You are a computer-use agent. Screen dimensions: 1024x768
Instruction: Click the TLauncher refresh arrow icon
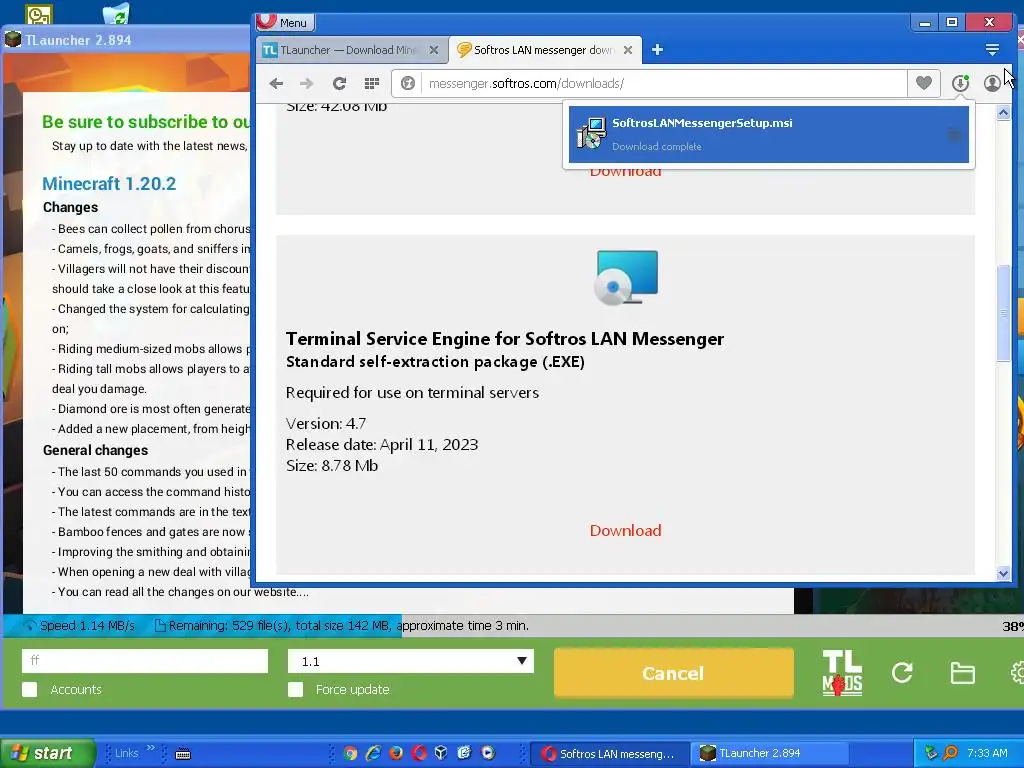tap(902, 673)
